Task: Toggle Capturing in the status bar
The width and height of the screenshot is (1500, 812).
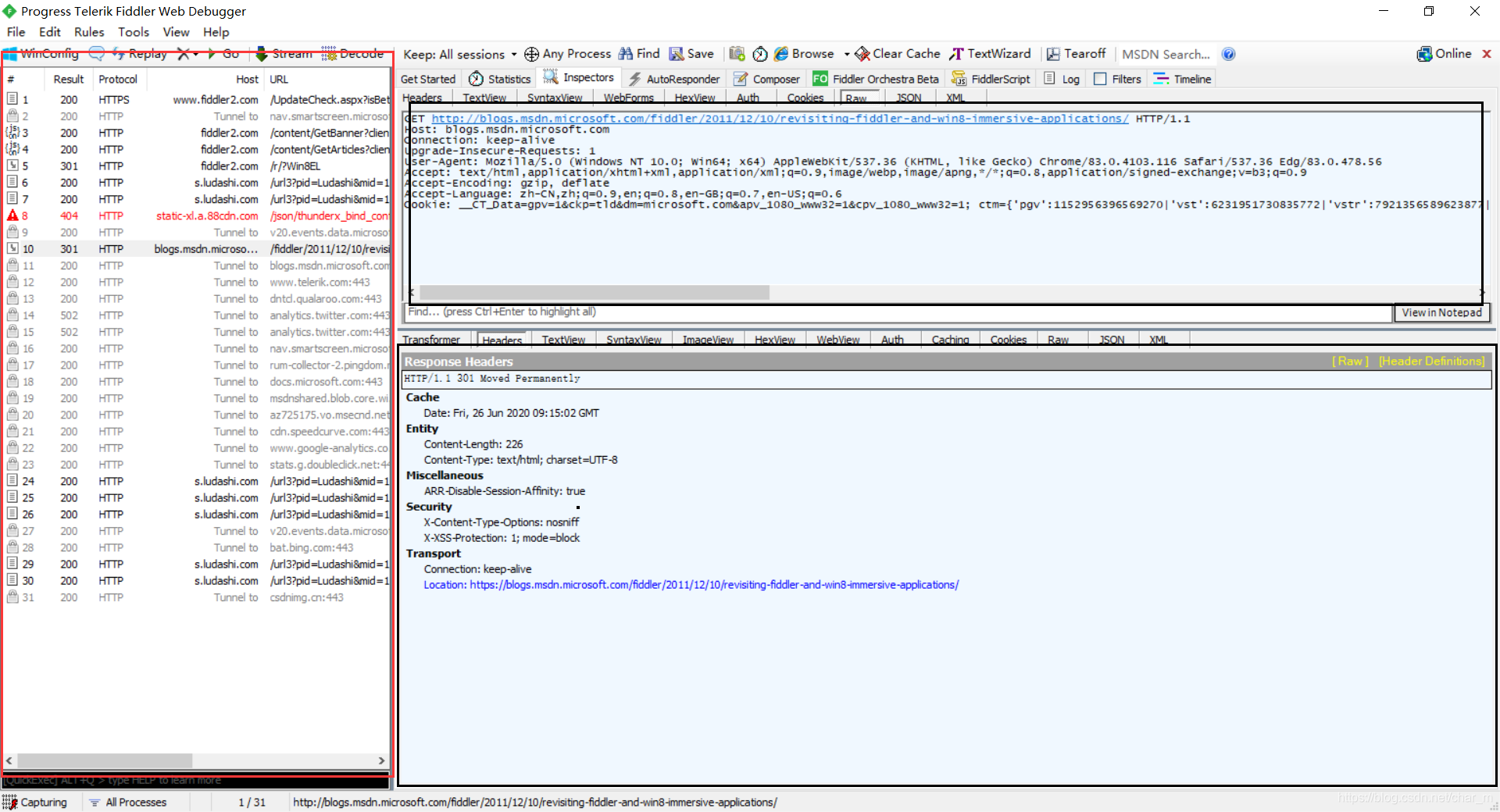Action: click(35, 802)
